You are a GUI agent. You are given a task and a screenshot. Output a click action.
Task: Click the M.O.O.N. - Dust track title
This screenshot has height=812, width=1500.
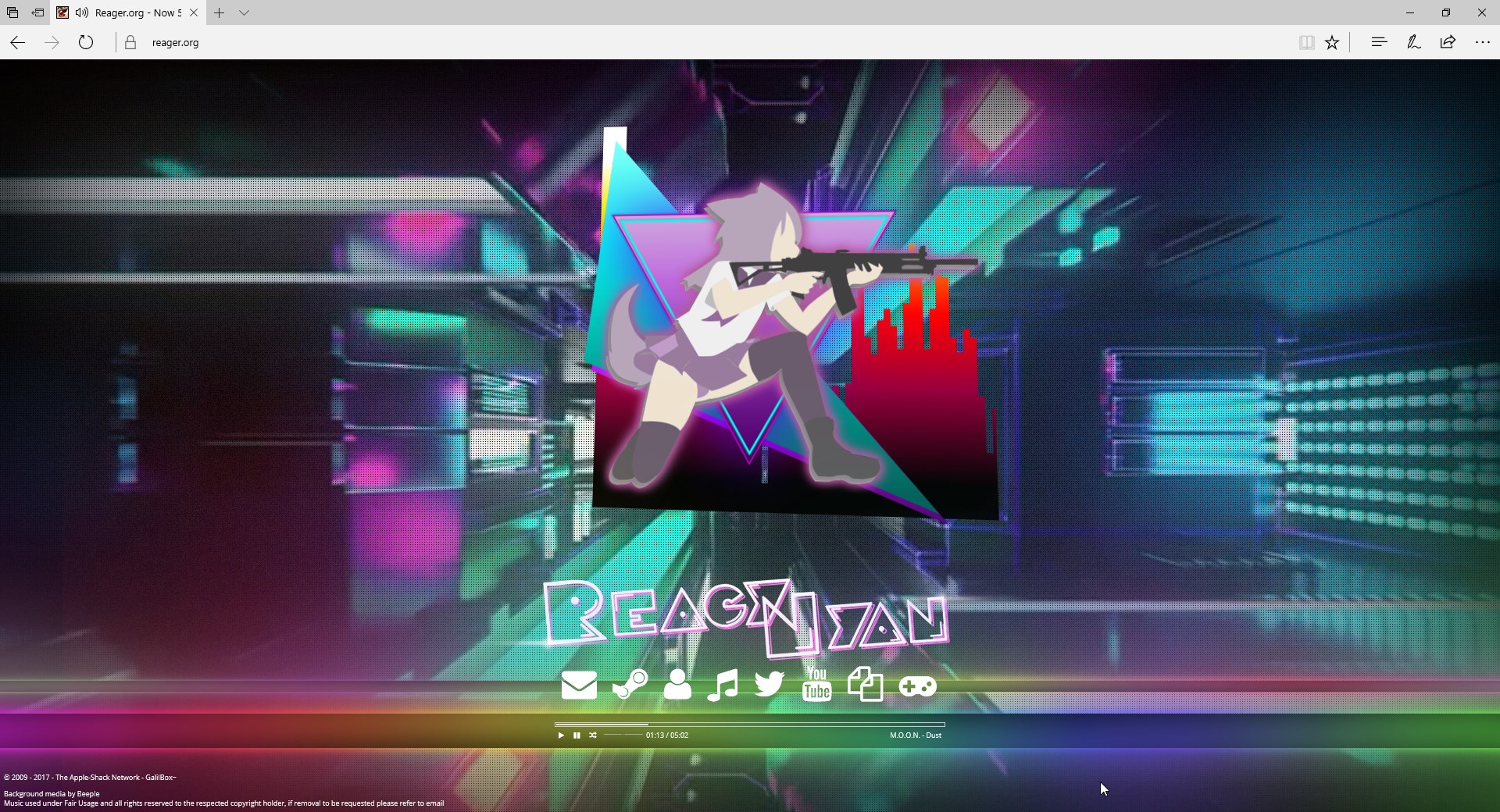point(916,735)
